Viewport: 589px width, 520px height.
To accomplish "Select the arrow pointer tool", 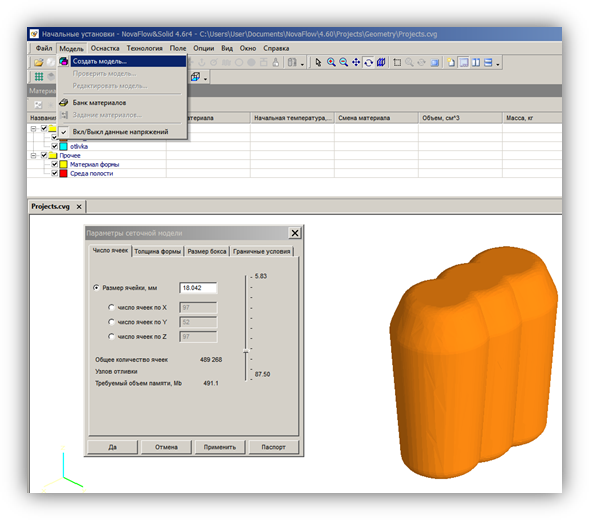I will point(319,62).
